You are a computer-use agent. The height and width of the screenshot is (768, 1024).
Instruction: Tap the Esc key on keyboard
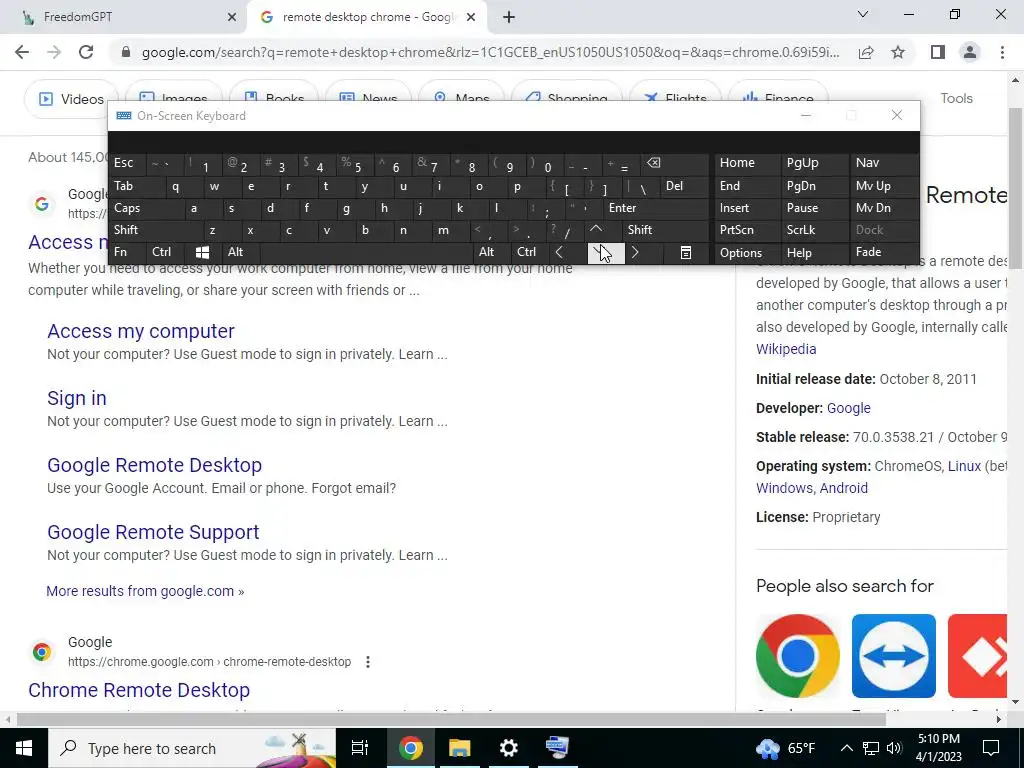(128, 163)
